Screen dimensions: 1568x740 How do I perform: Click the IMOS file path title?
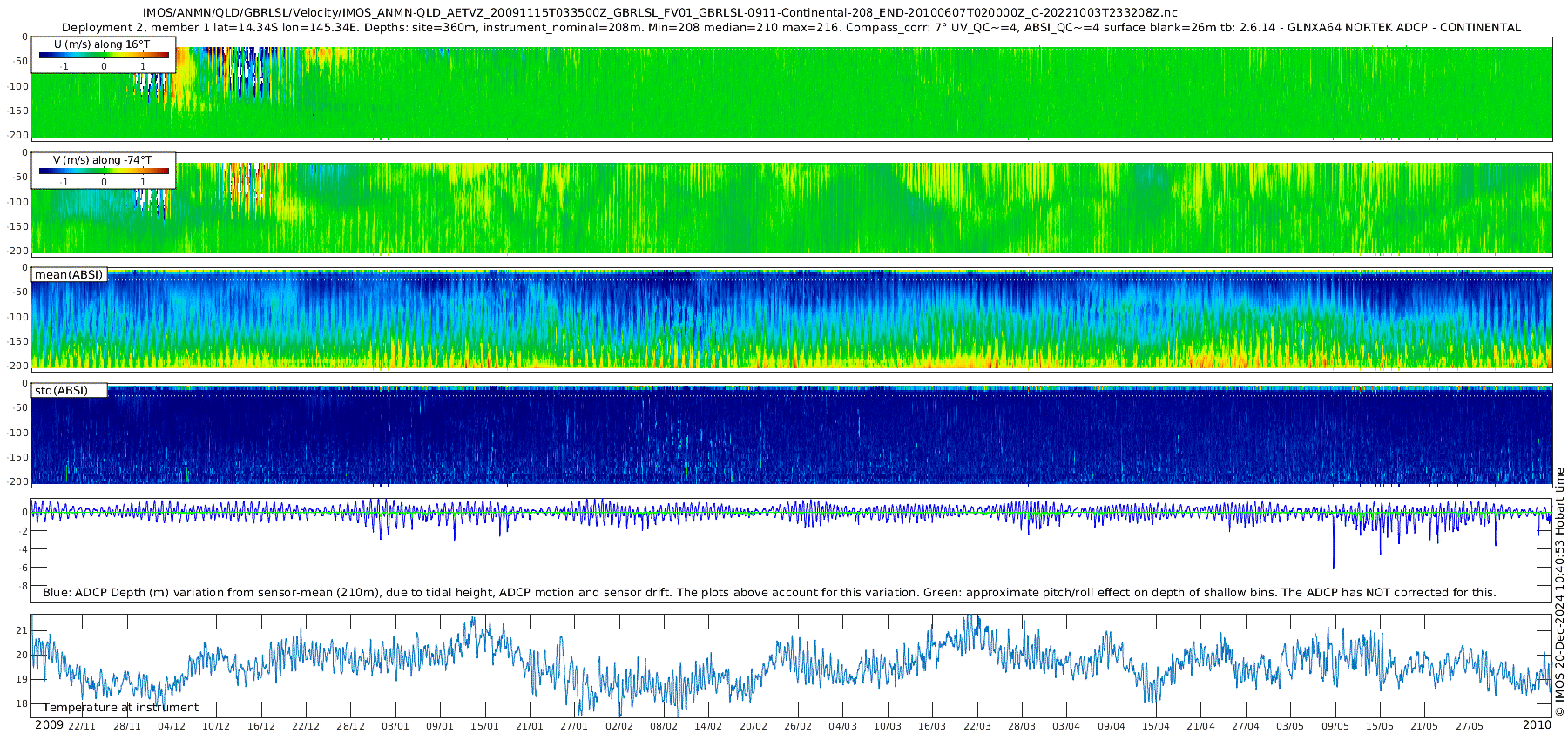(659, 12)
